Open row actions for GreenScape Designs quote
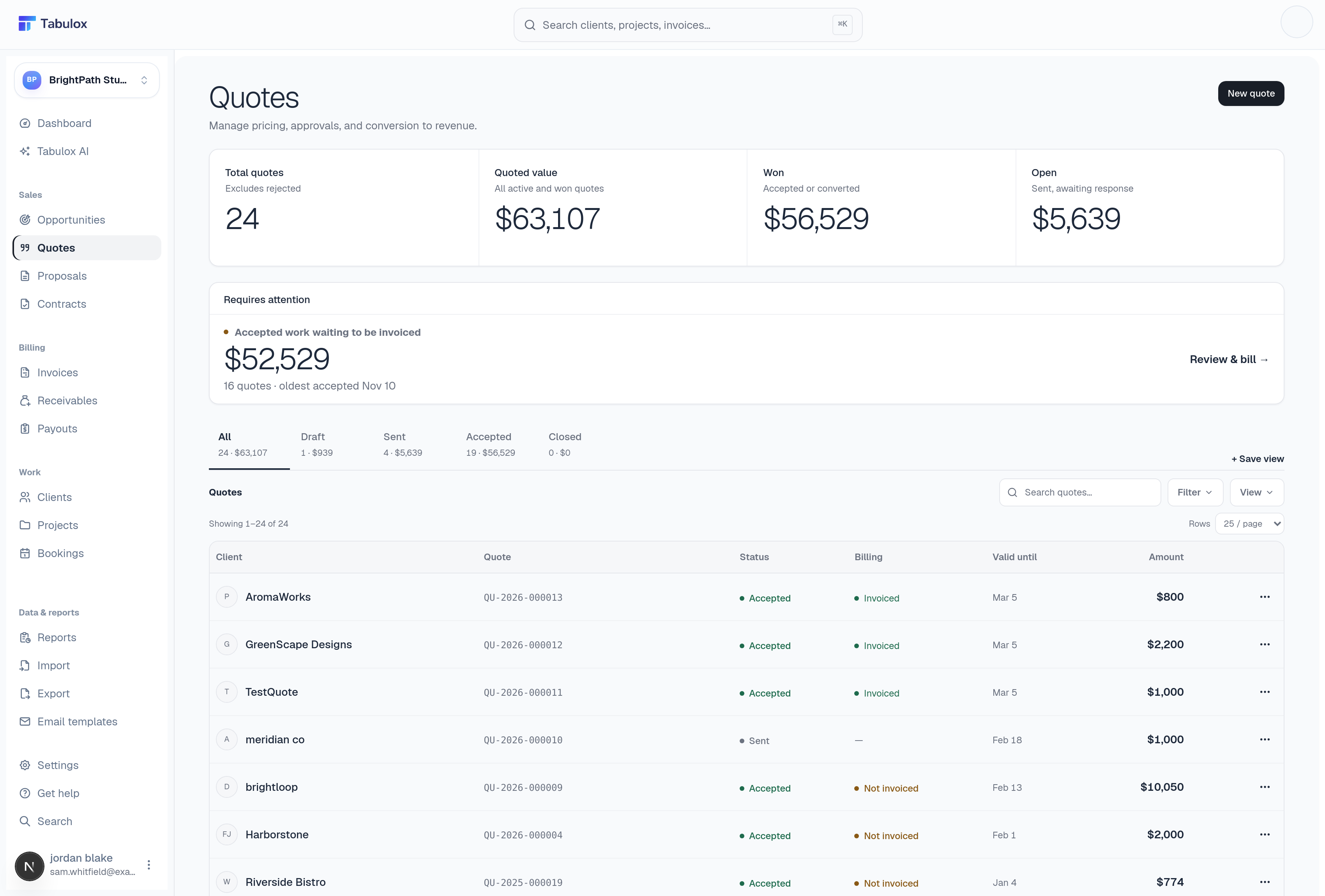This screenshot has width=1325, height=896. click(x=1265, y=645)
